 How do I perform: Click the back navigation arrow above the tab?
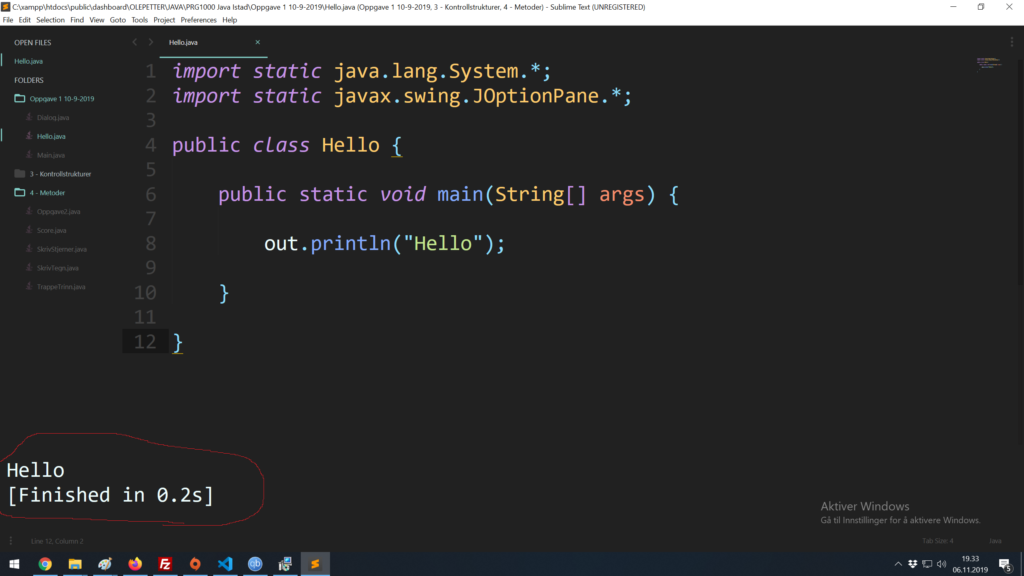135,42
